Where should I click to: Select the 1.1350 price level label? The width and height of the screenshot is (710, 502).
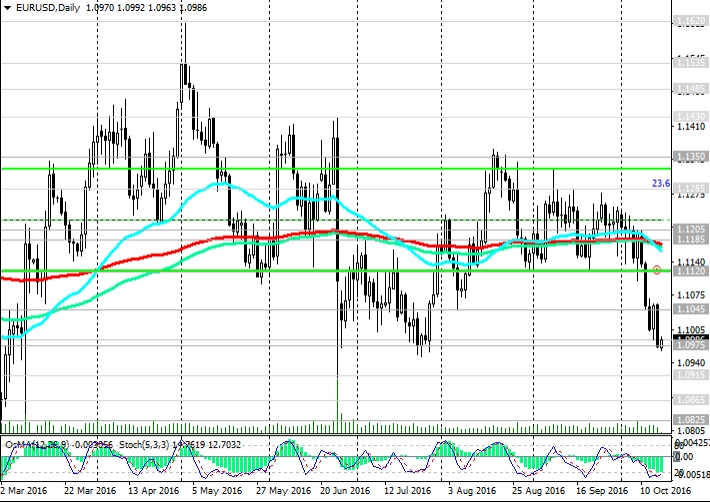[690, 157]
